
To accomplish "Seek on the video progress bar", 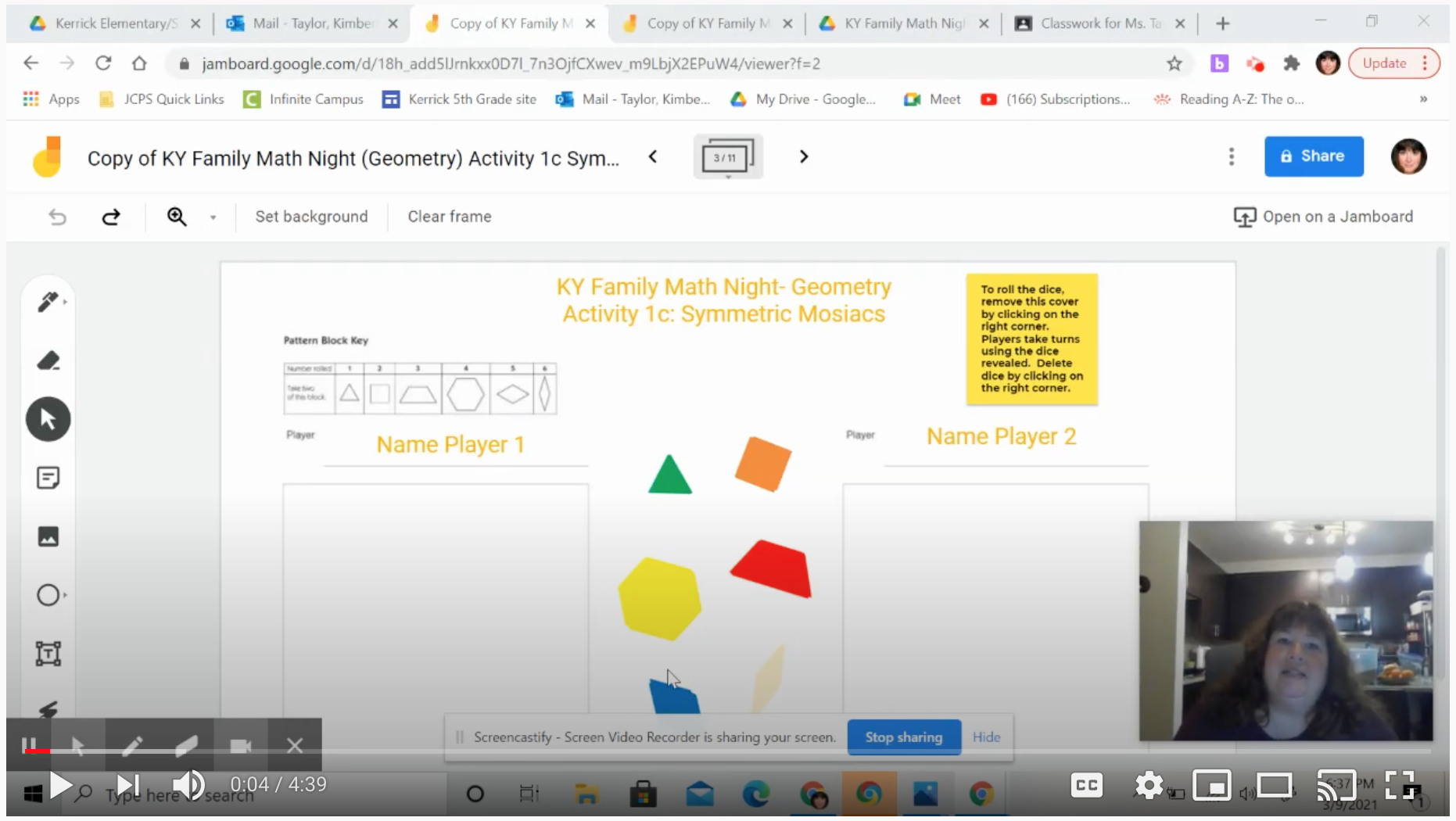I will tap(727, 751).
